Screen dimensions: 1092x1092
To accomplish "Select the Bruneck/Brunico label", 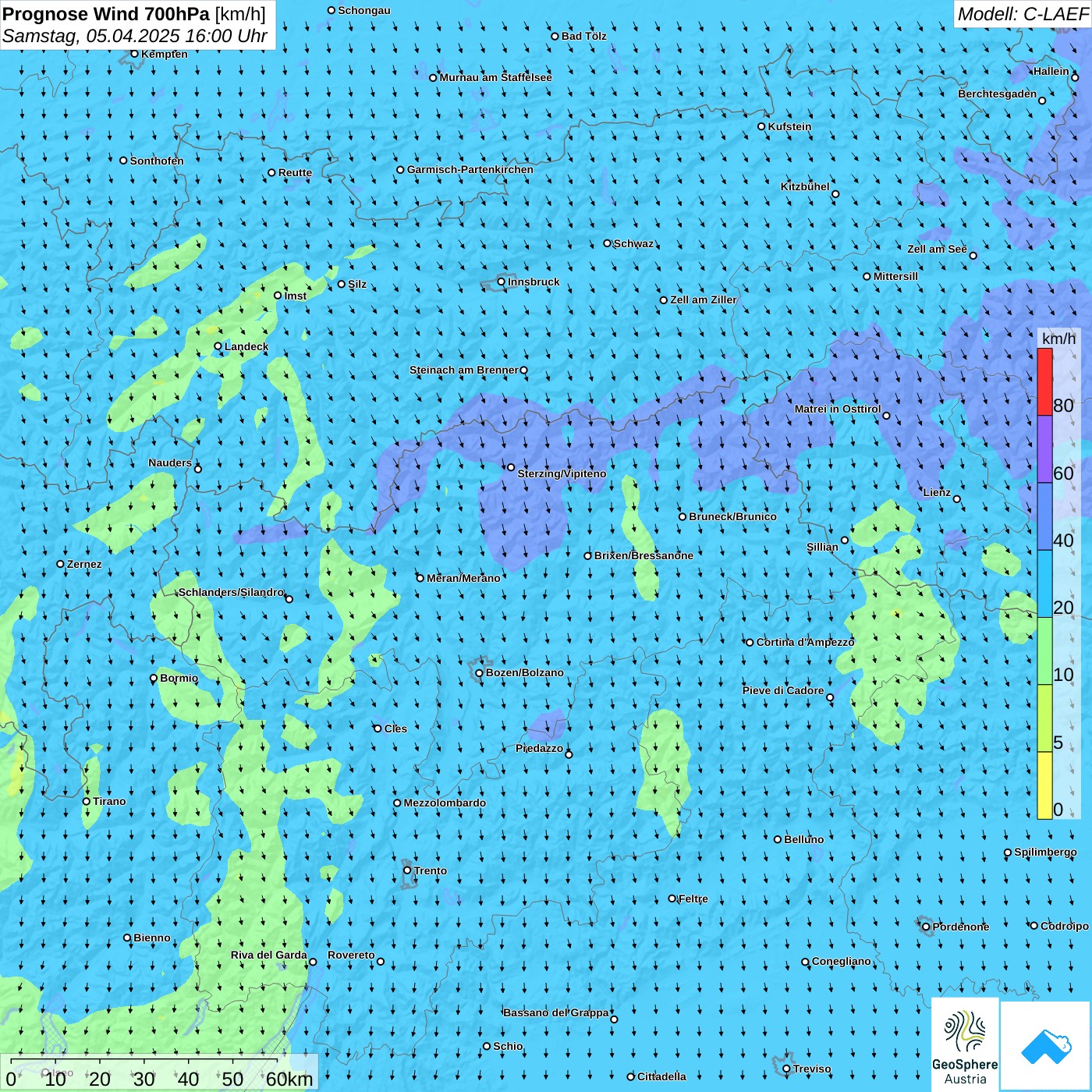I will point(732,516).
